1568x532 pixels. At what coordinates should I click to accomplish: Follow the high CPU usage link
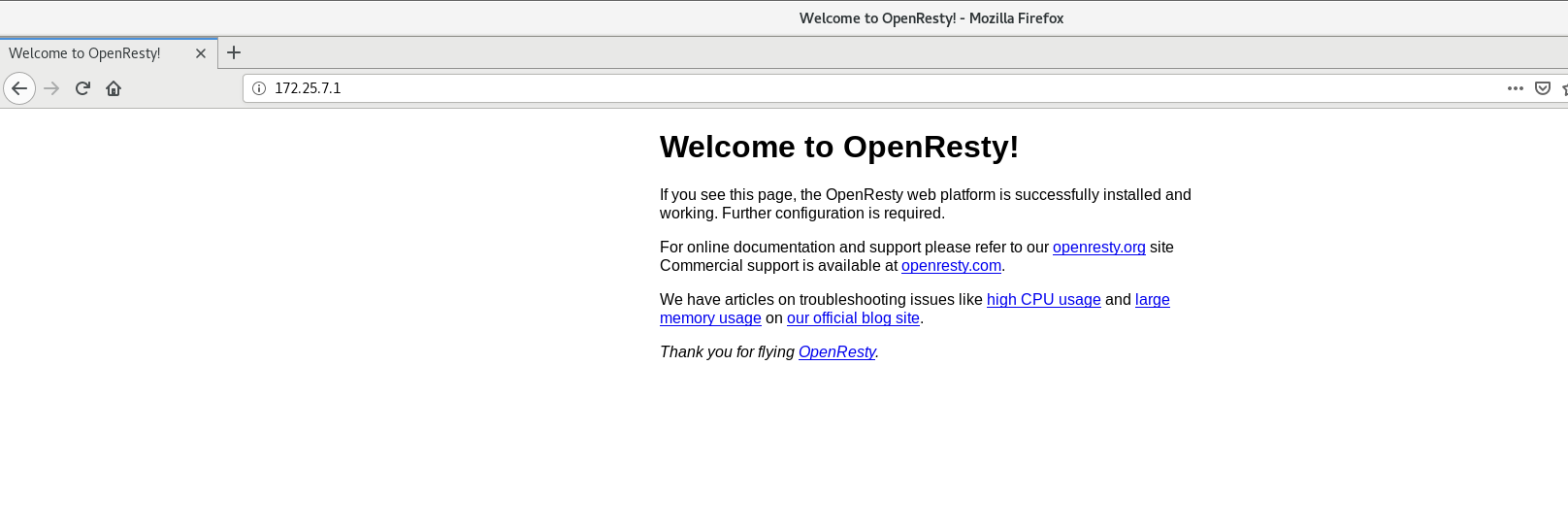[1043, 299]
